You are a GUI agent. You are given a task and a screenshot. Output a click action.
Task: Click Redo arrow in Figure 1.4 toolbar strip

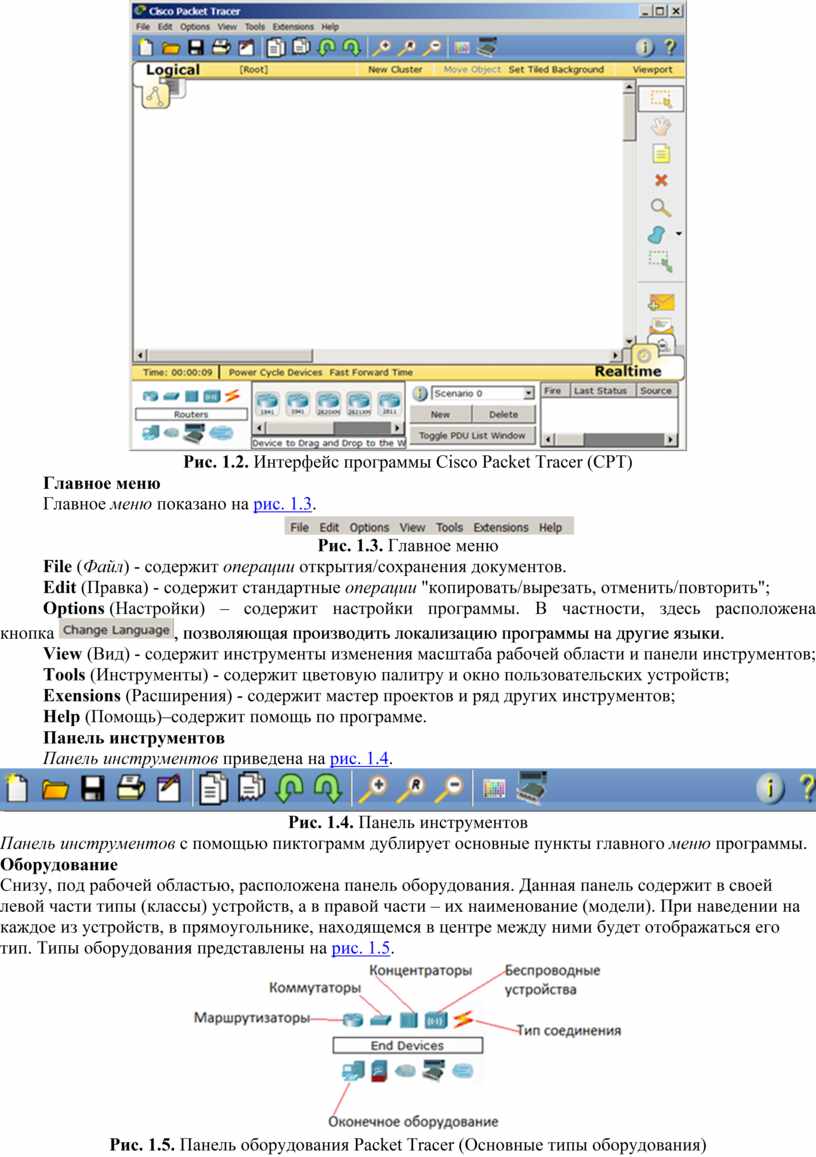point(328,788)
